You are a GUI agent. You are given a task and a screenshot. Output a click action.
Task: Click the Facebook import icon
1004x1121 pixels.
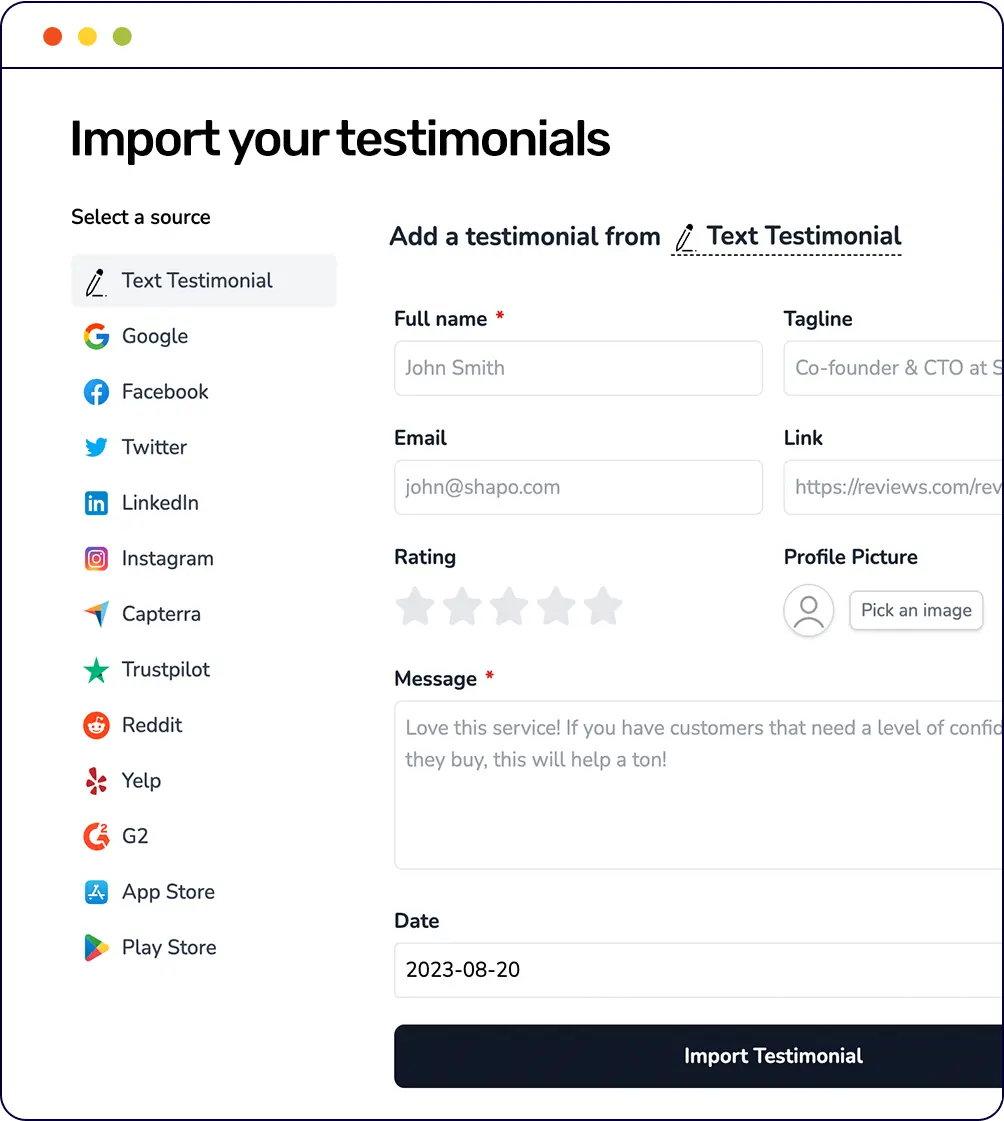pyautogui.click(x=96, y=392)
